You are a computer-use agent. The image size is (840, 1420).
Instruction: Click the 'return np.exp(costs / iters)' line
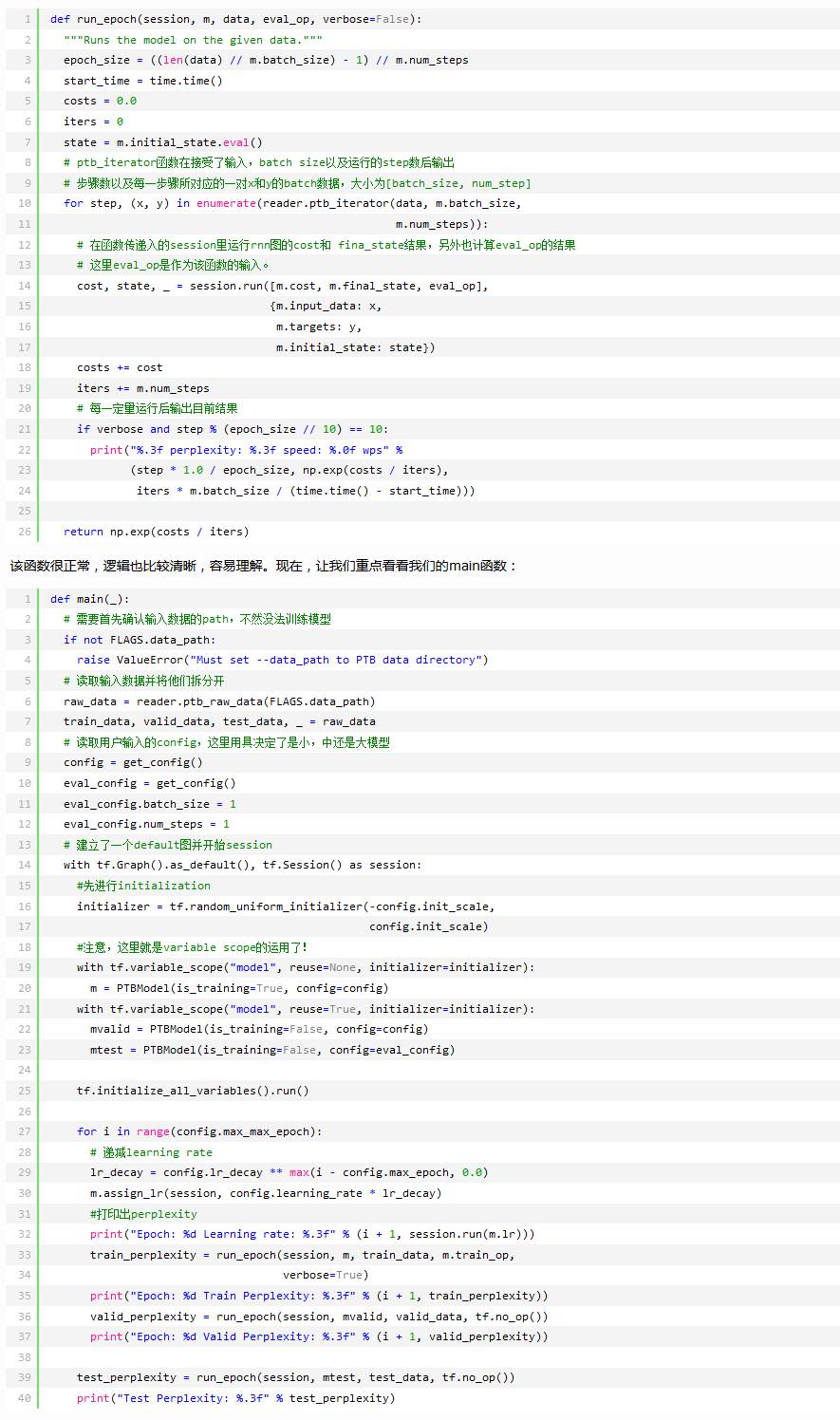157,532
